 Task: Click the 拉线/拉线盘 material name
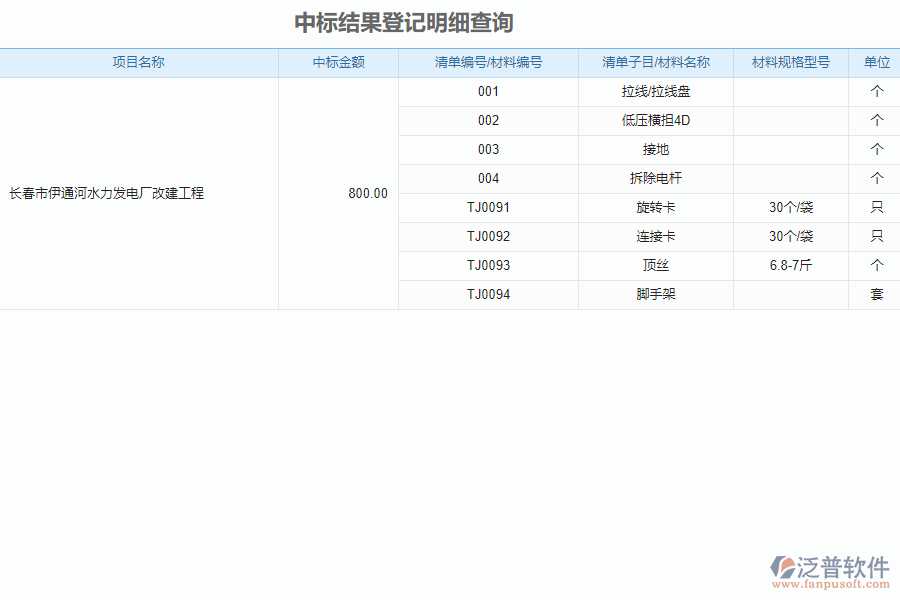point(655,91)
